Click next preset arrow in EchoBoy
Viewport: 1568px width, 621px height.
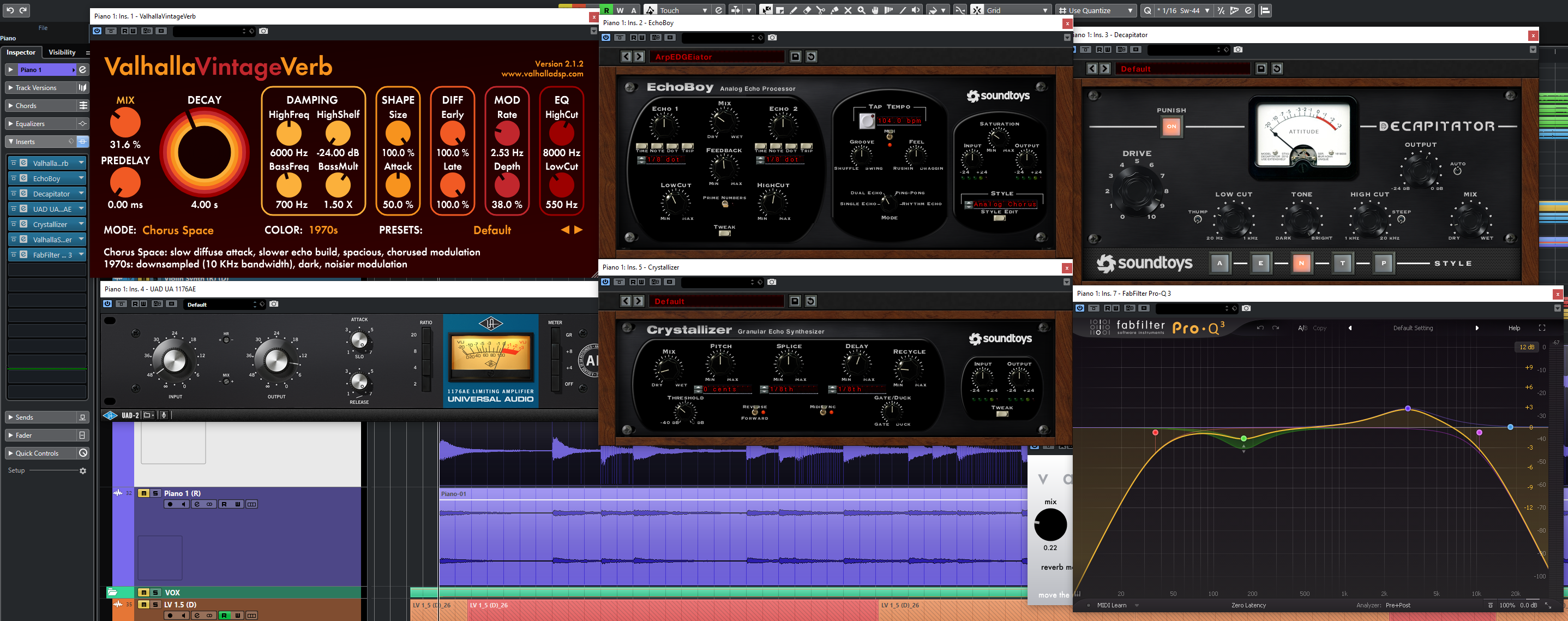click(x=639, y=57)
